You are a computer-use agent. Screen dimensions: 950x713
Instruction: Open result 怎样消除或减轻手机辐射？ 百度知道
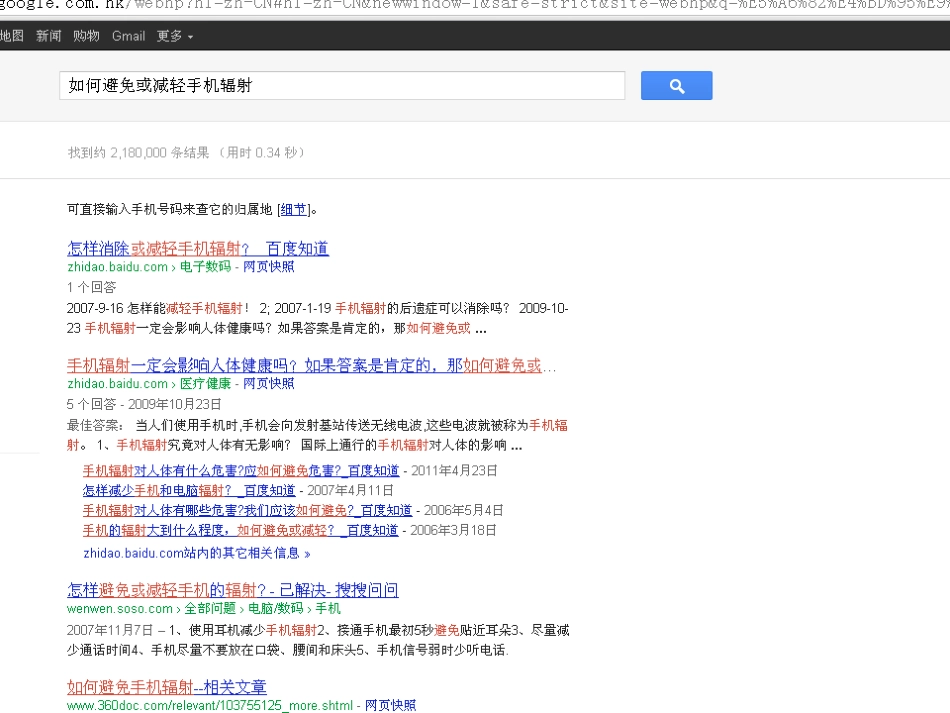click(198, 249)
